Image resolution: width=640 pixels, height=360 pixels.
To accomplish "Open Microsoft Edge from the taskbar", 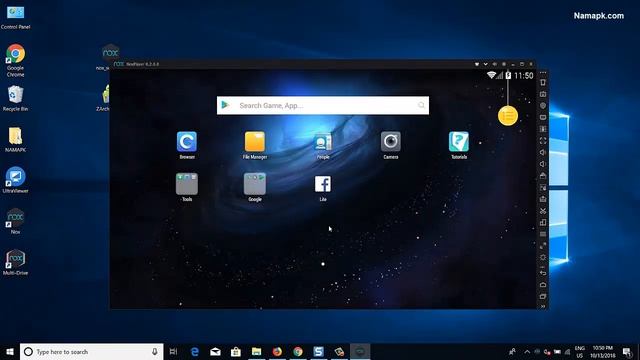I will (195, 351).
